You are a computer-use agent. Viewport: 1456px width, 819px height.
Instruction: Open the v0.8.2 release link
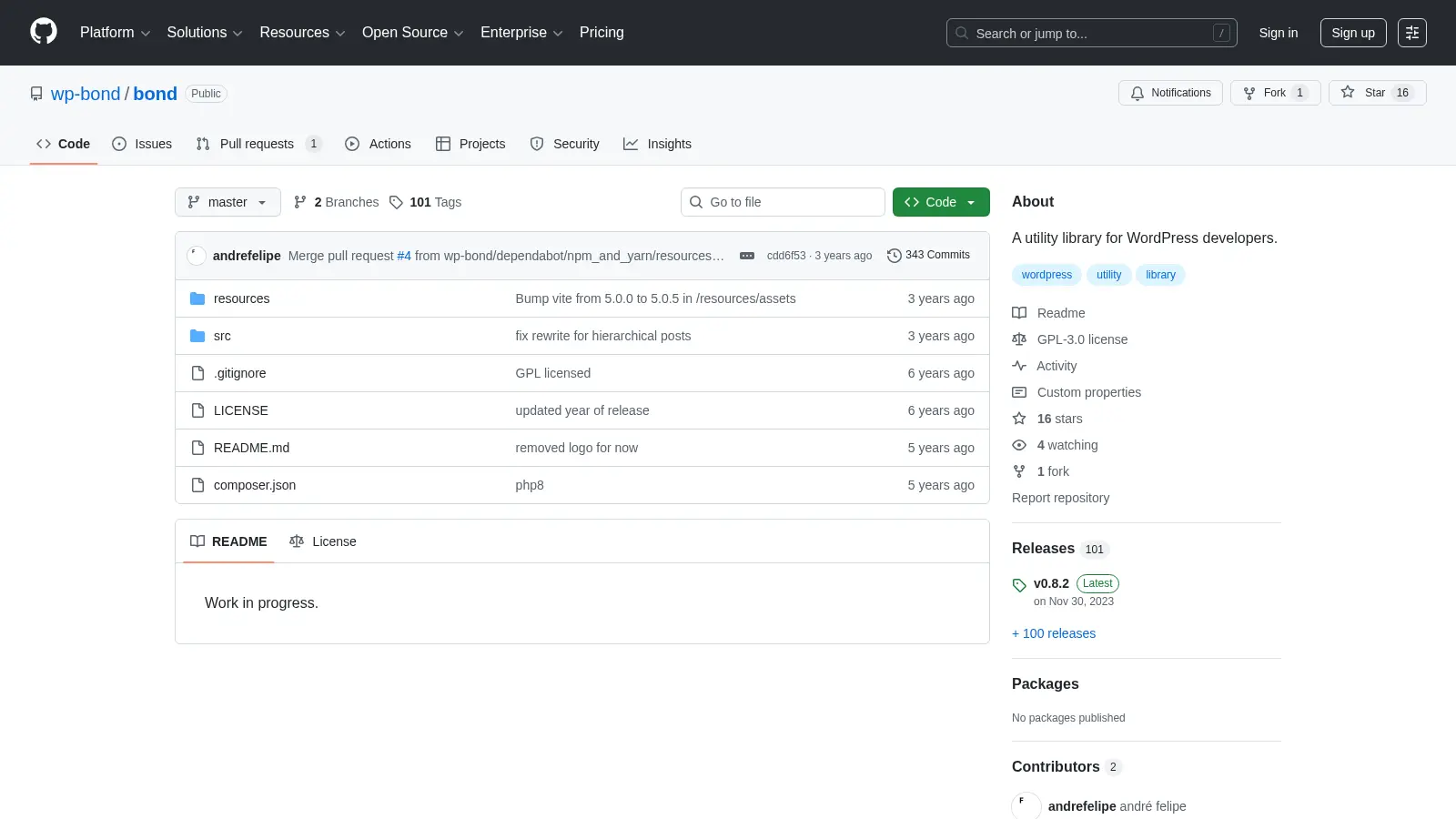pos(1051,583)
